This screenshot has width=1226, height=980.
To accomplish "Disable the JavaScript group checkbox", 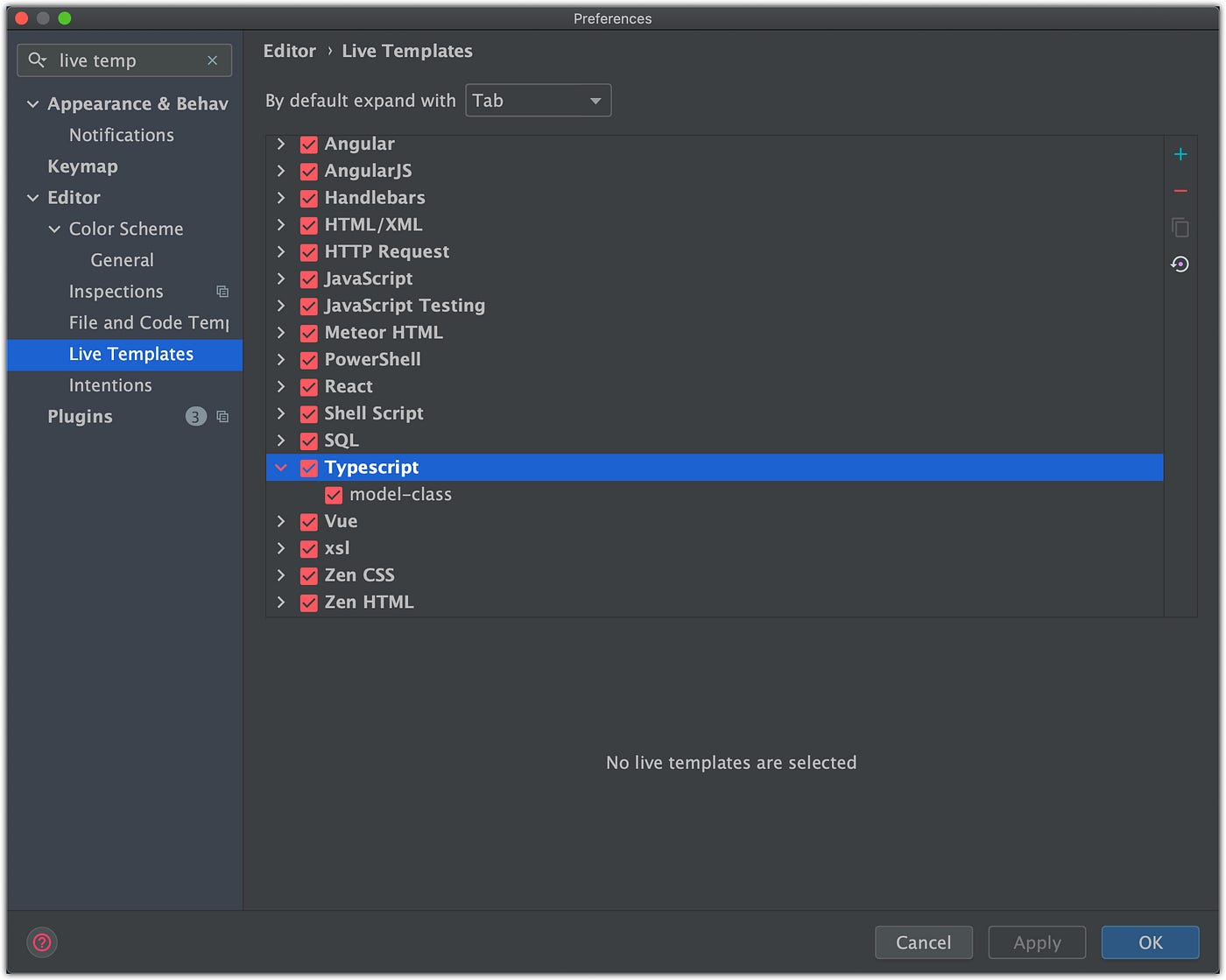I will (309, 279).
